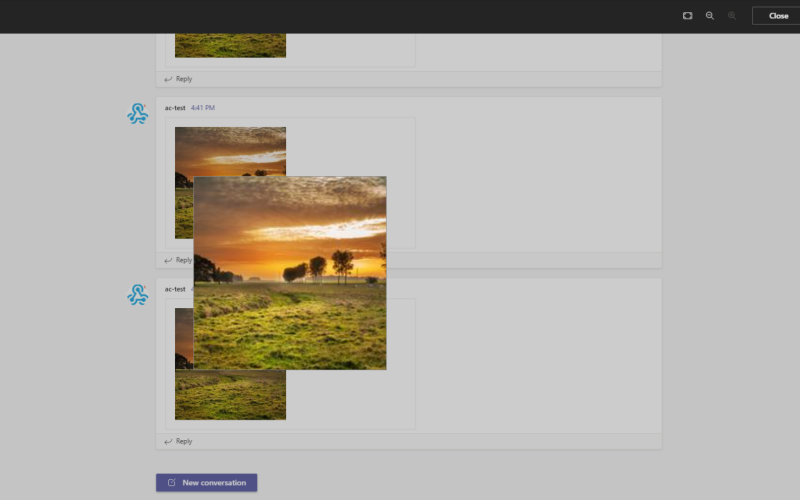Open ac-test avatar beside the last message
The image size is (800, 500).
point(138,295)
